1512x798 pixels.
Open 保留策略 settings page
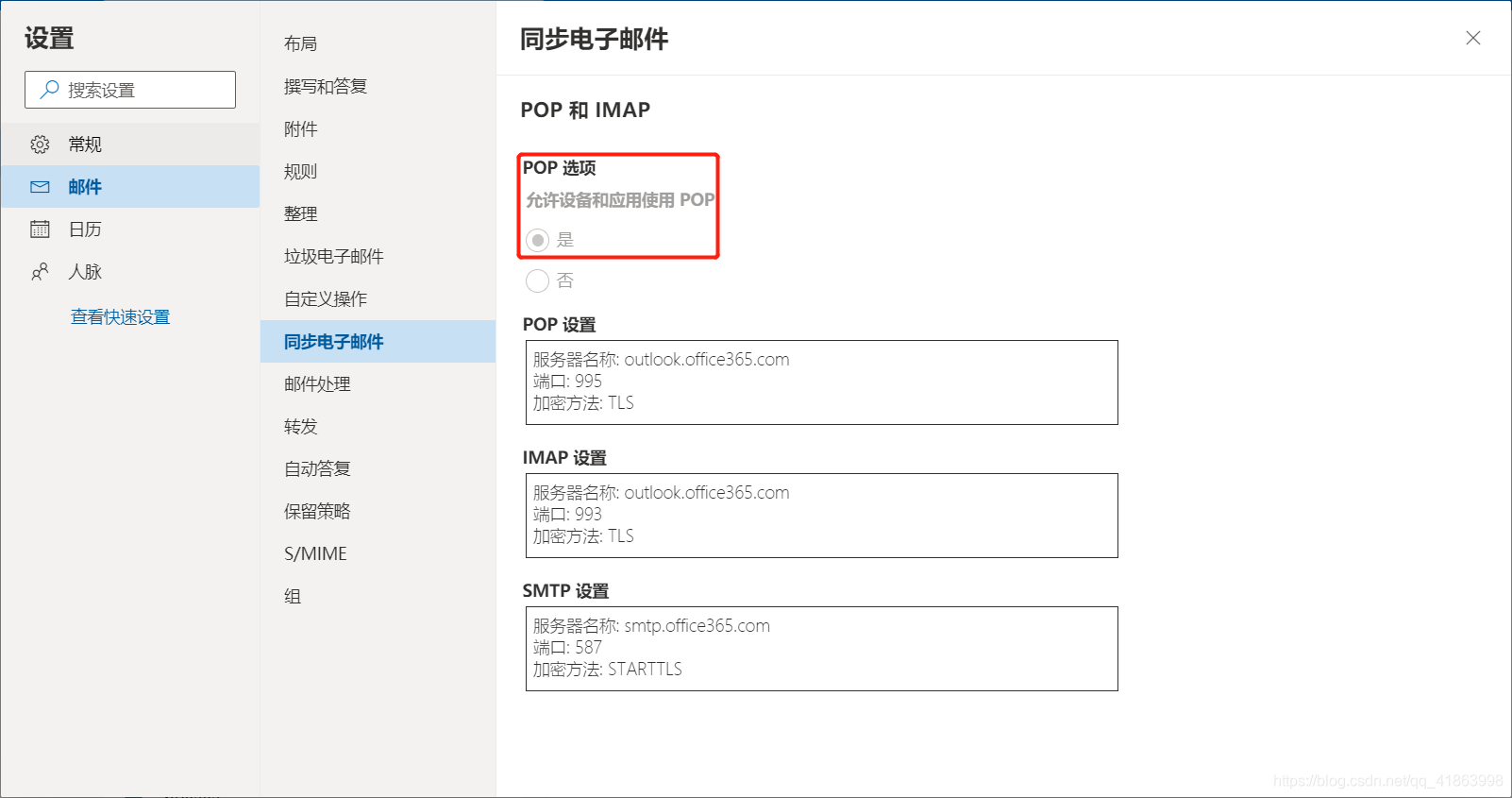(378, 511)
